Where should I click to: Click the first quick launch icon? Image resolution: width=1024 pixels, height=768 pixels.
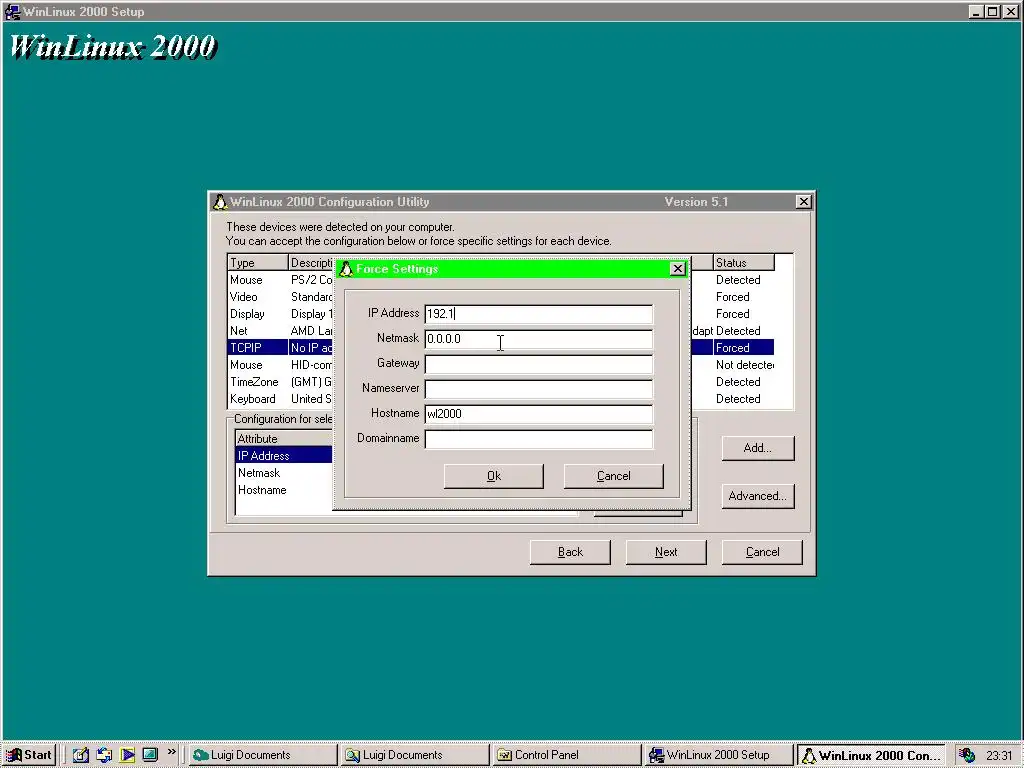click(80, 755)
